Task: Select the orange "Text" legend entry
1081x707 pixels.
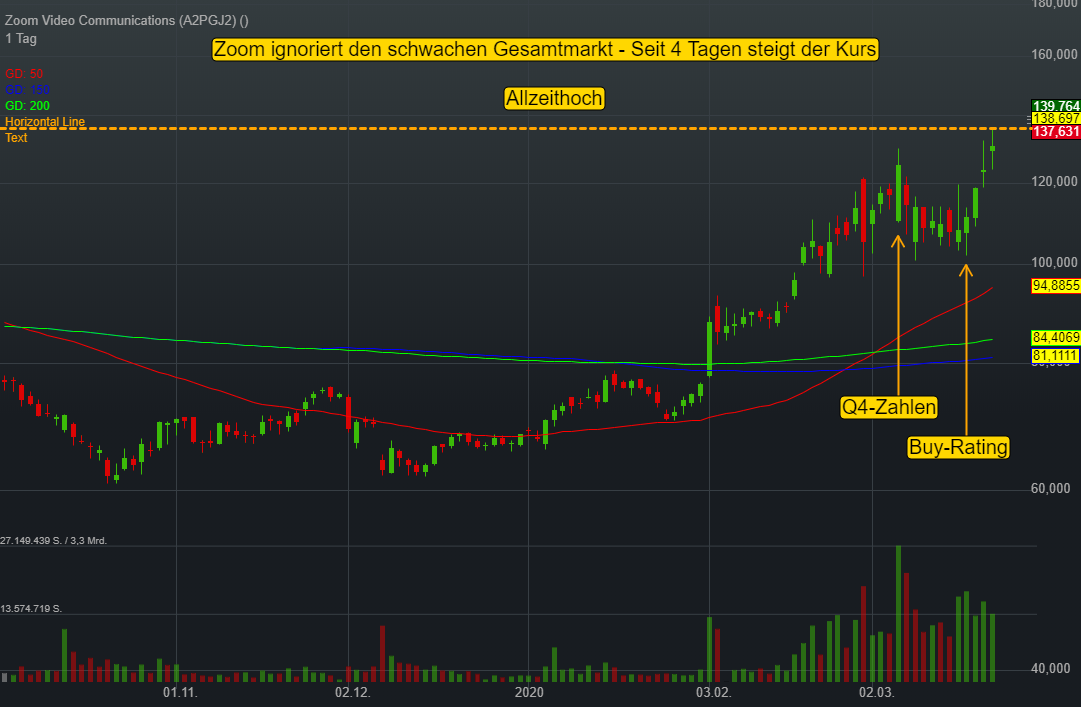Action: [16, 137]
